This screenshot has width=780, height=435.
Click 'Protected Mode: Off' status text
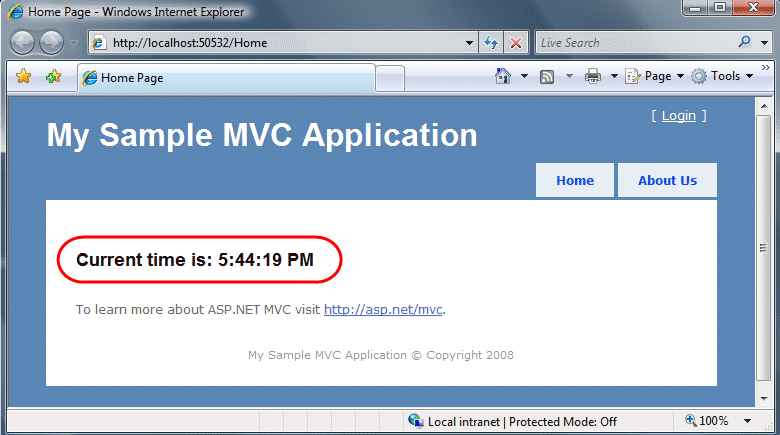pyautogui.click(x=563, y=422)
